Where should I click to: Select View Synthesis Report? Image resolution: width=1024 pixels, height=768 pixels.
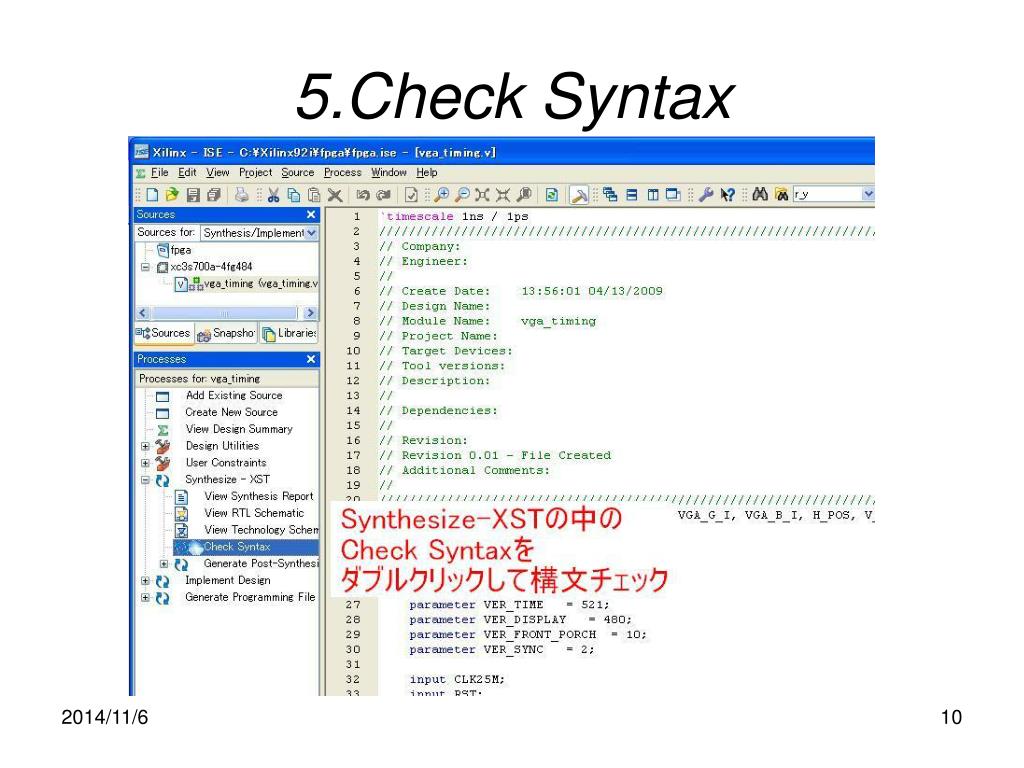point(259,497)
